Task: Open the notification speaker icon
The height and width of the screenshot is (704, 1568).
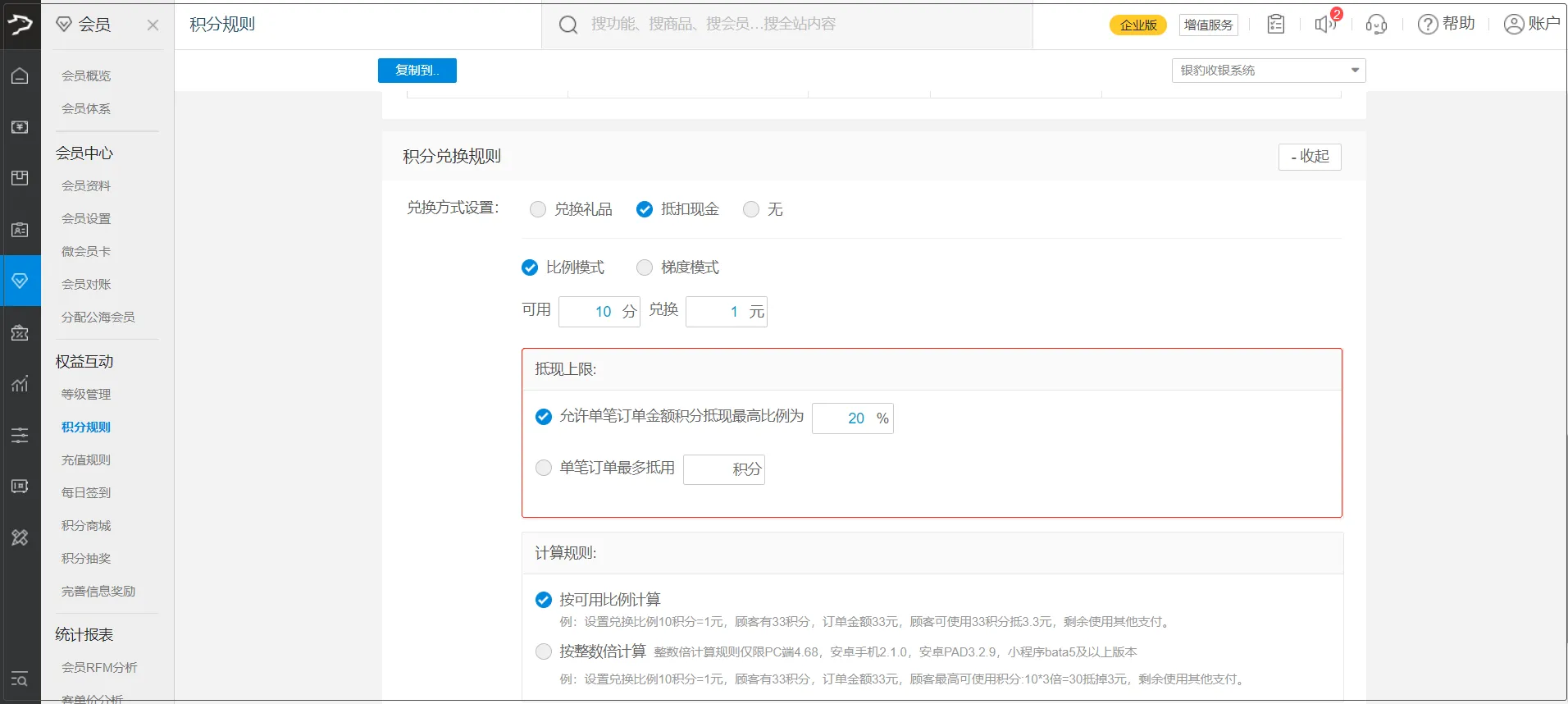Action: (x=1324, y=24)
